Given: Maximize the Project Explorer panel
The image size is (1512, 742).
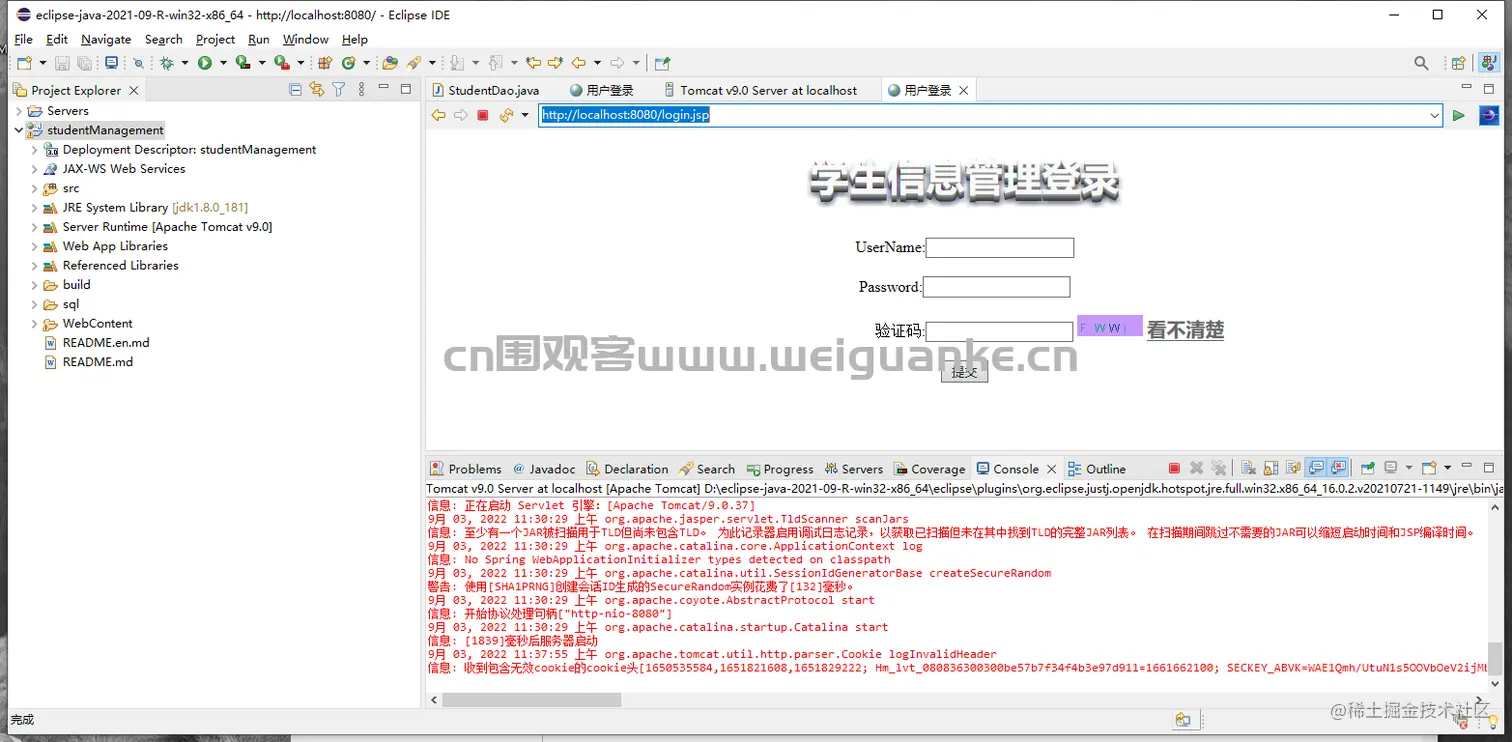Looking at the screenshot, I should (406, 89).
